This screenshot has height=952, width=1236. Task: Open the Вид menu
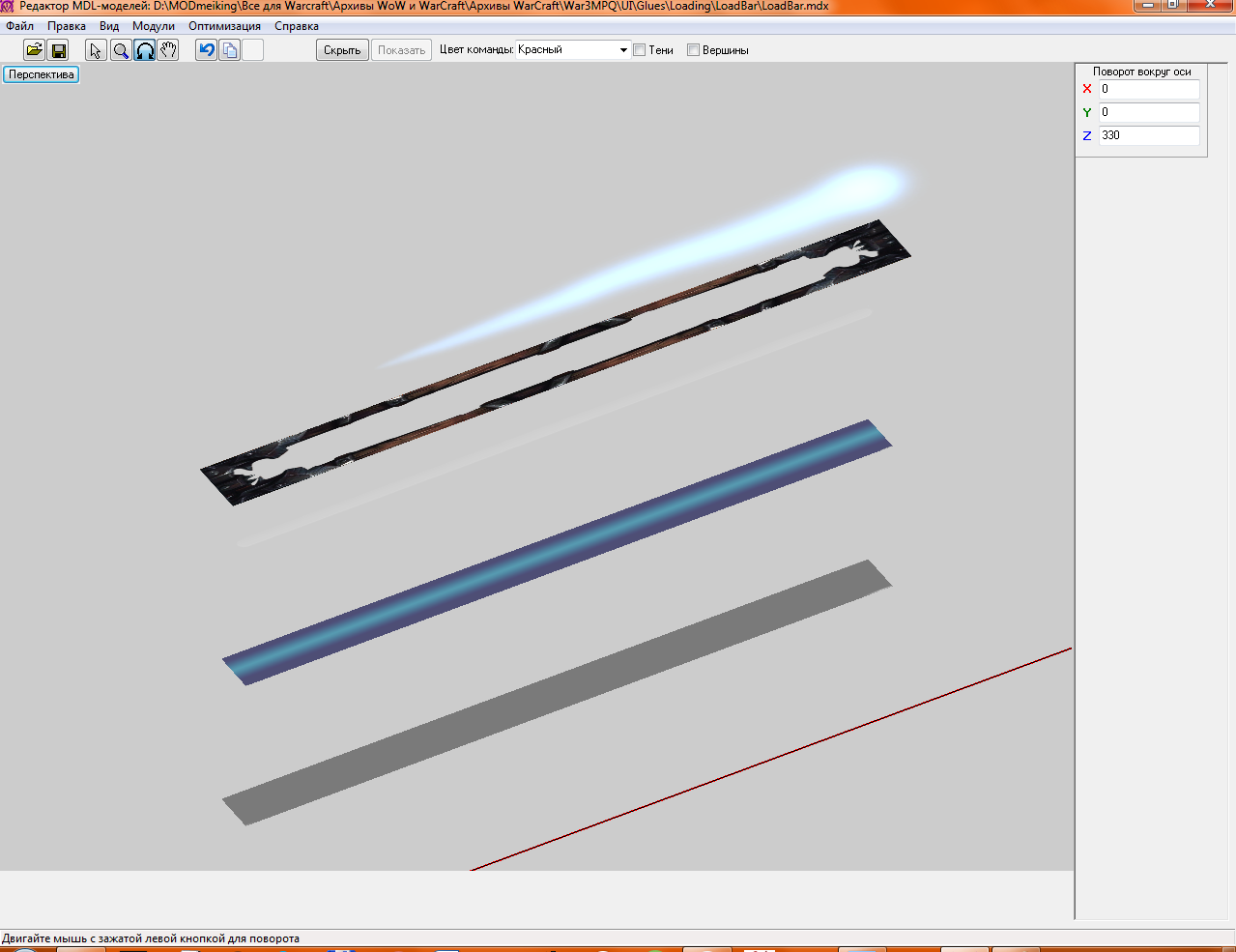point(109,26)
